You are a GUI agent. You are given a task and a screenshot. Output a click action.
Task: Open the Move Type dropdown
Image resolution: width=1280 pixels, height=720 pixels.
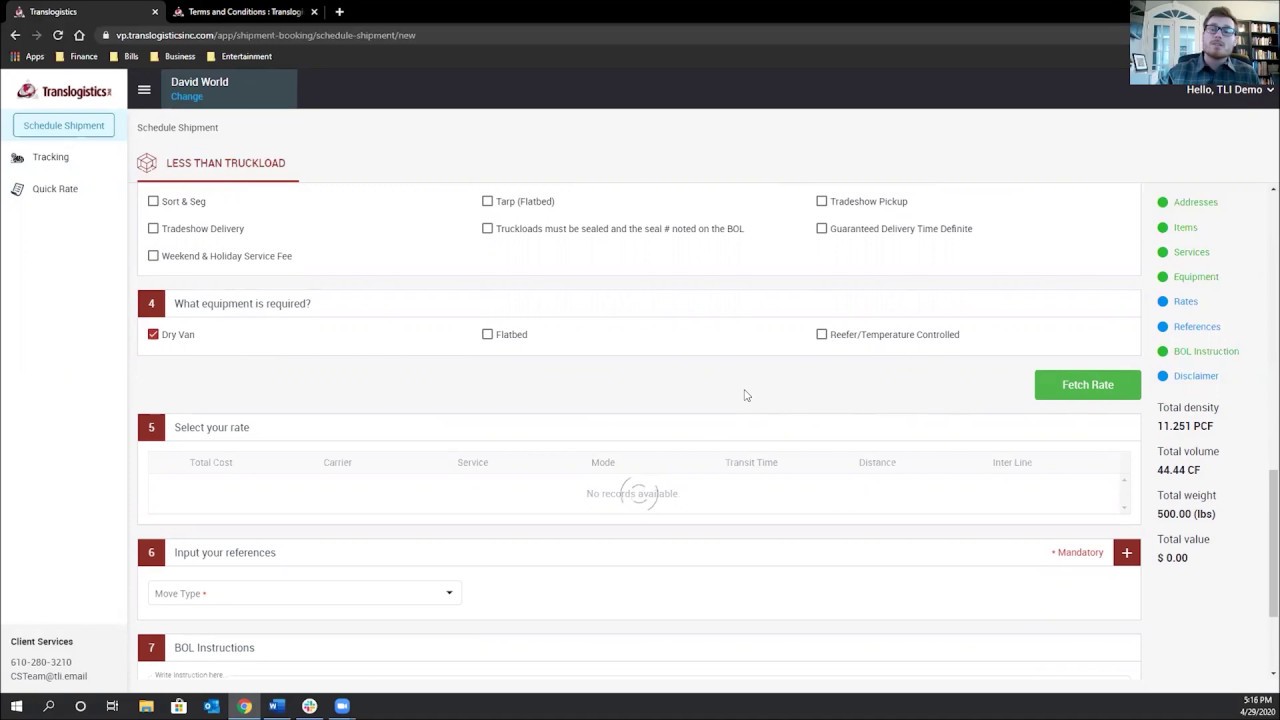pos(304,593)
